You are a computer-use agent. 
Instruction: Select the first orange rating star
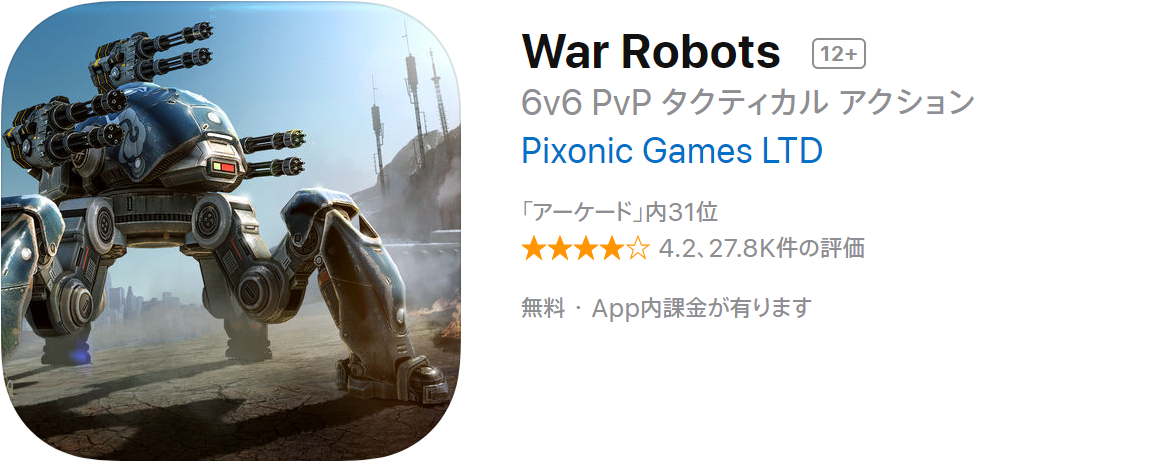[x=533, y=249]
